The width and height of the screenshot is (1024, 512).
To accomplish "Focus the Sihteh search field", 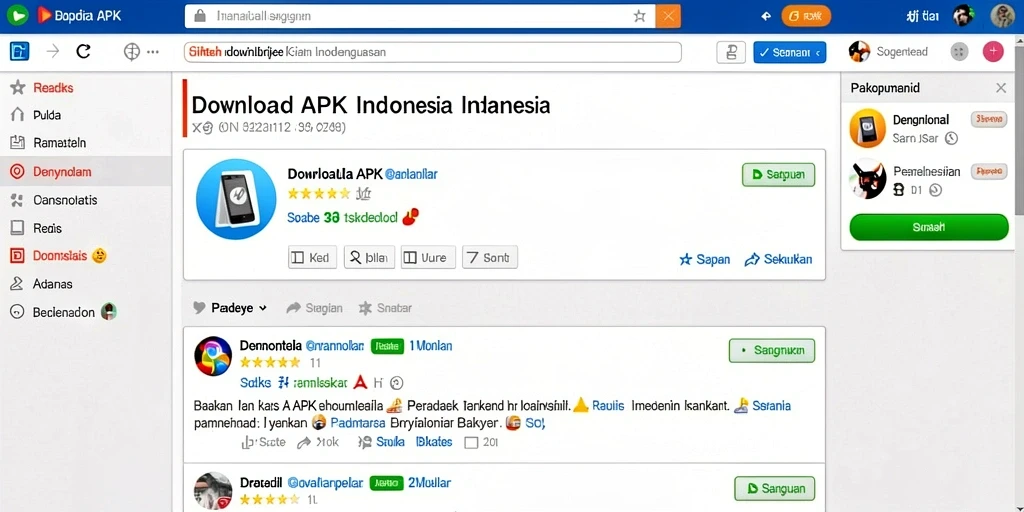I will coord(432,52).
